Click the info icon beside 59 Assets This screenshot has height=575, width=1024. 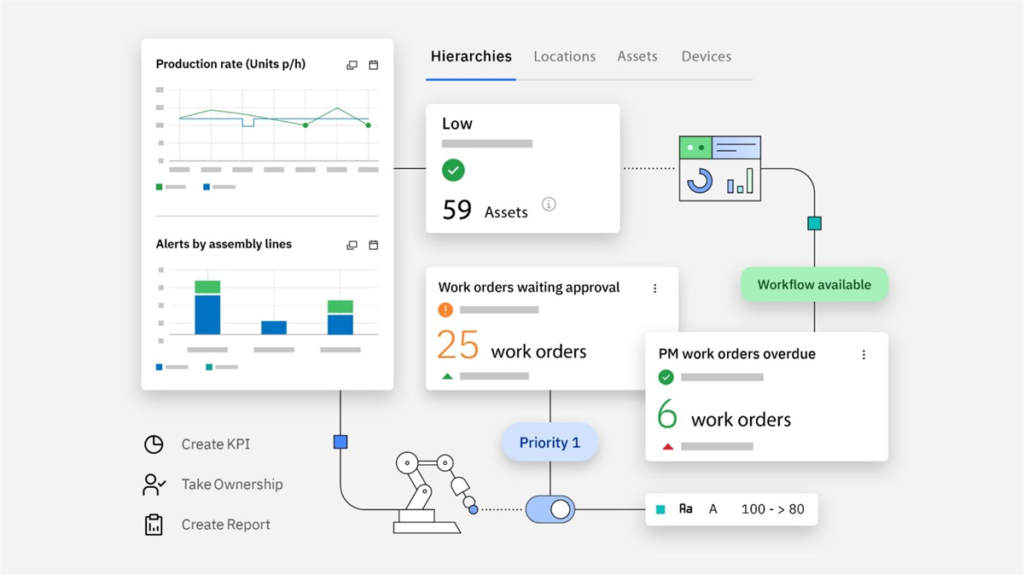click(x=548, y=205)
